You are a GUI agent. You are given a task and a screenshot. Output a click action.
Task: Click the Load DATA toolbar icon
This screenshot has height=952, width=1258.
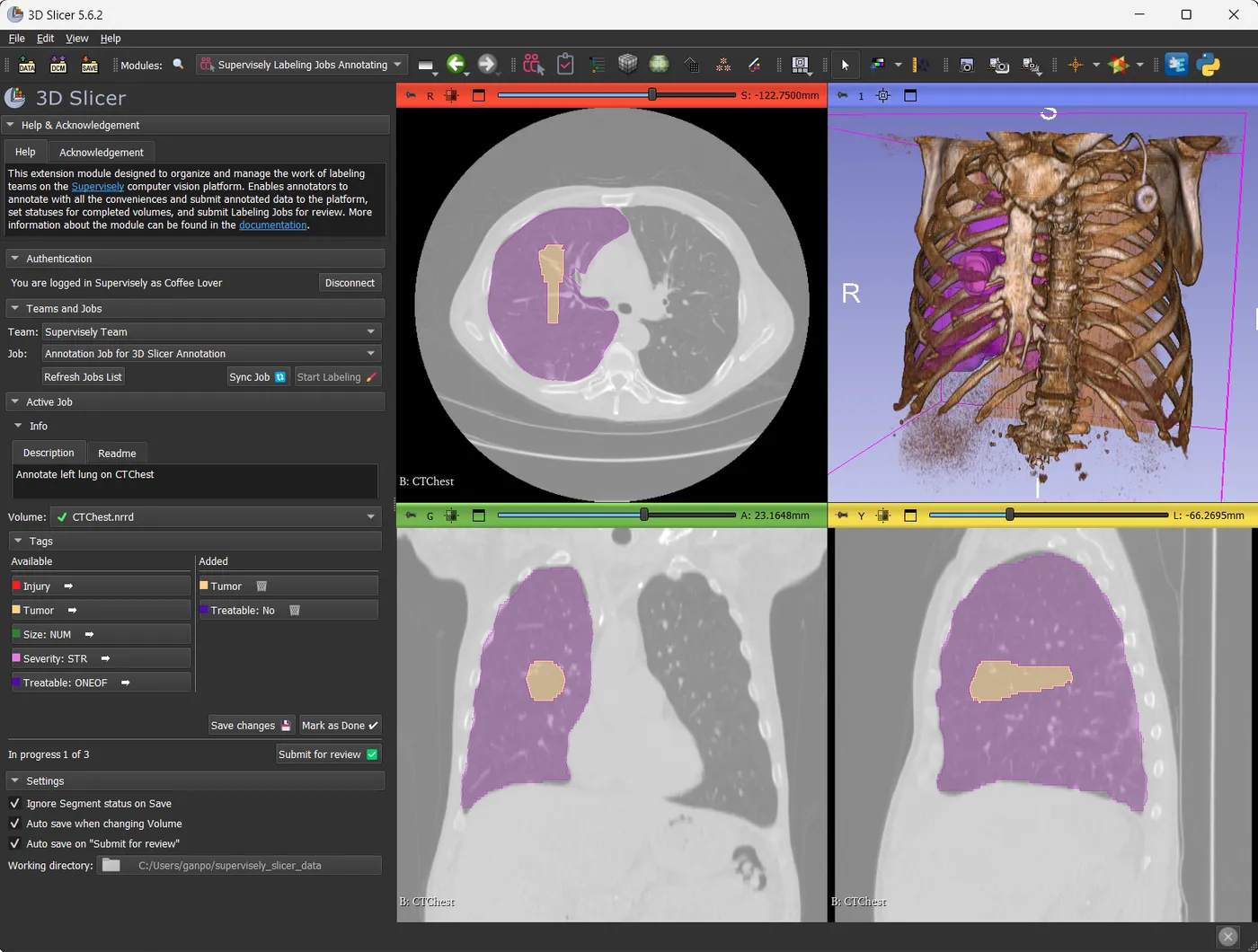27,65
